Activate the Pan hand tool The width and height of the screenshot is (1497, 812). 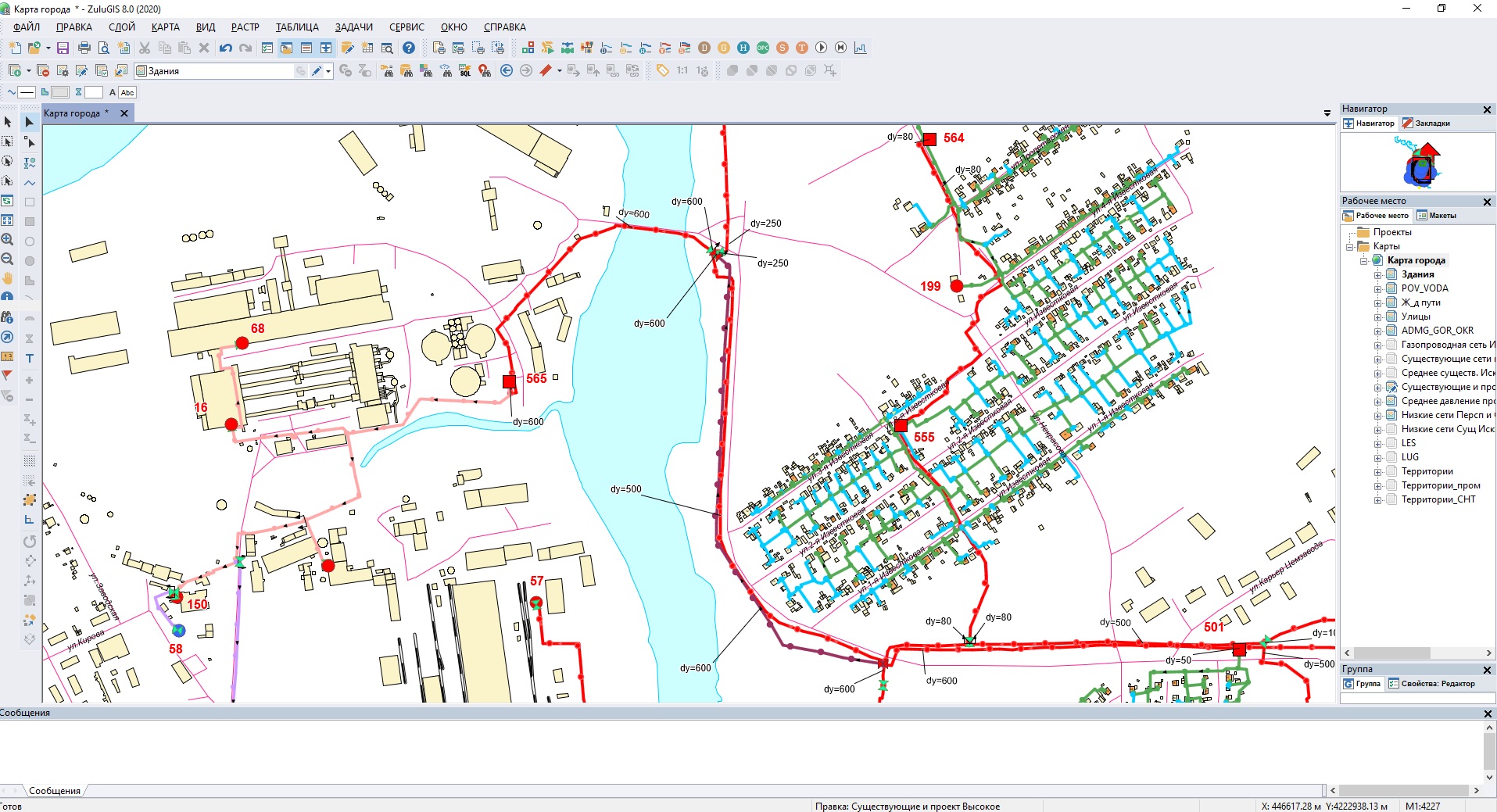[7, 278]
